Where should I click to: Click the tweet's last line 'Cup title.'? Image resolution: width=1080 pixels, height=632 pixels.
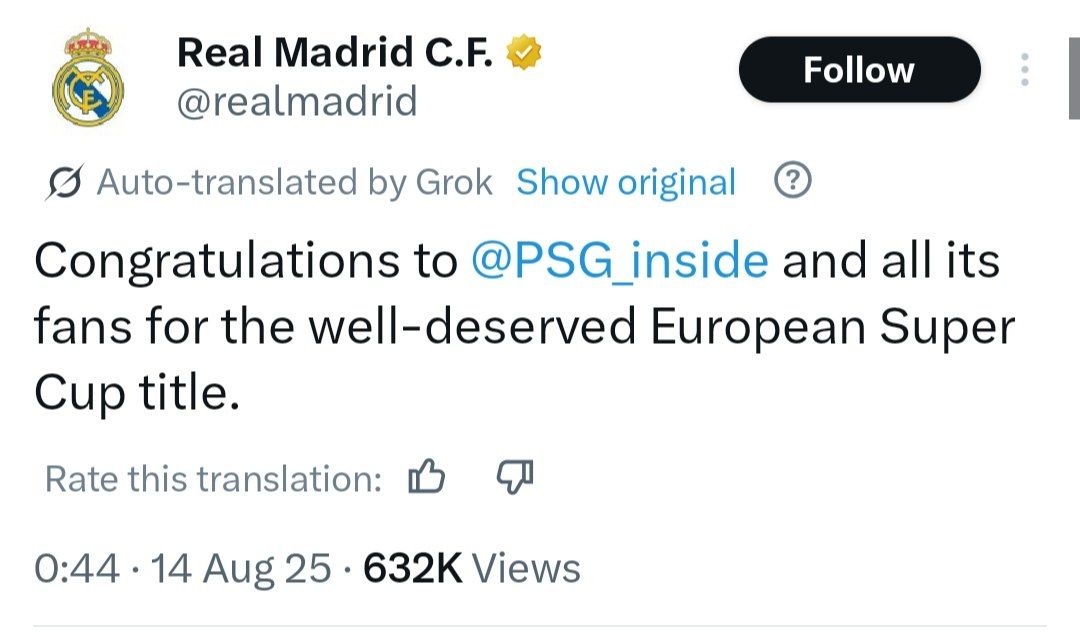(137, 395)
